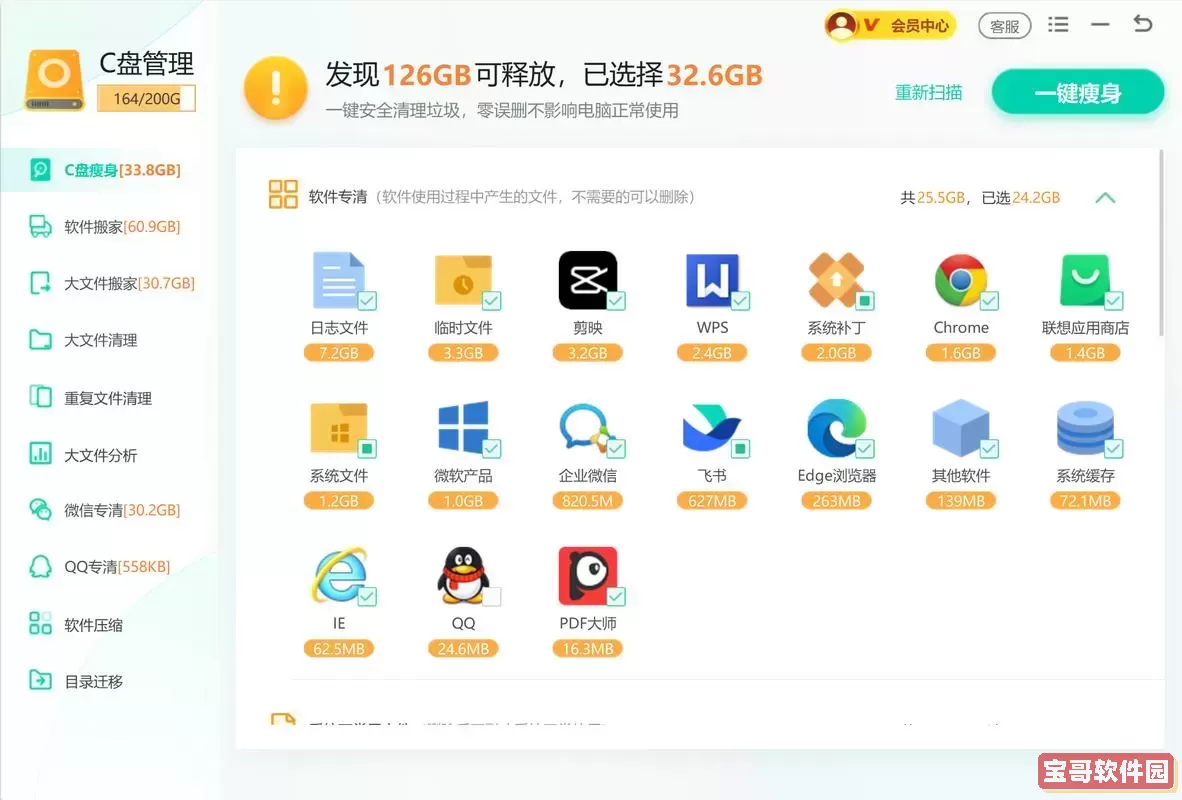1182x800 pixels.
Task: Uncheck the 临时文件 checkbox
Action: click(491, 301)
